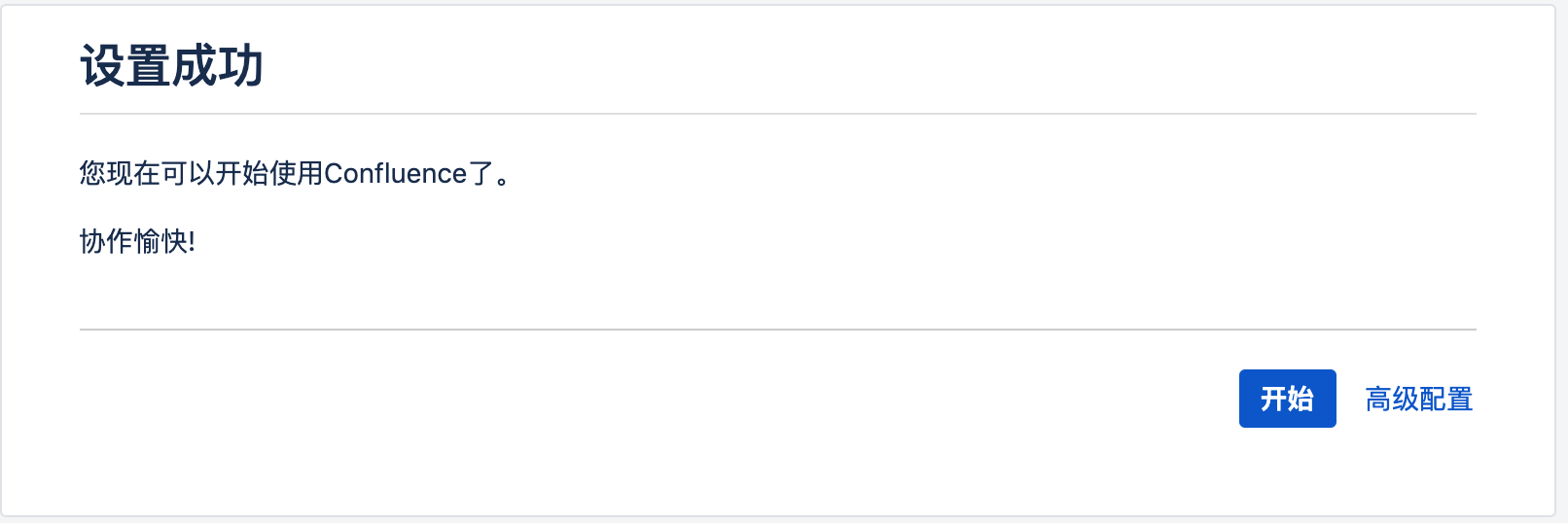
Task: Click the 设置 characters in the page title
Action: [x=125, y=67]
